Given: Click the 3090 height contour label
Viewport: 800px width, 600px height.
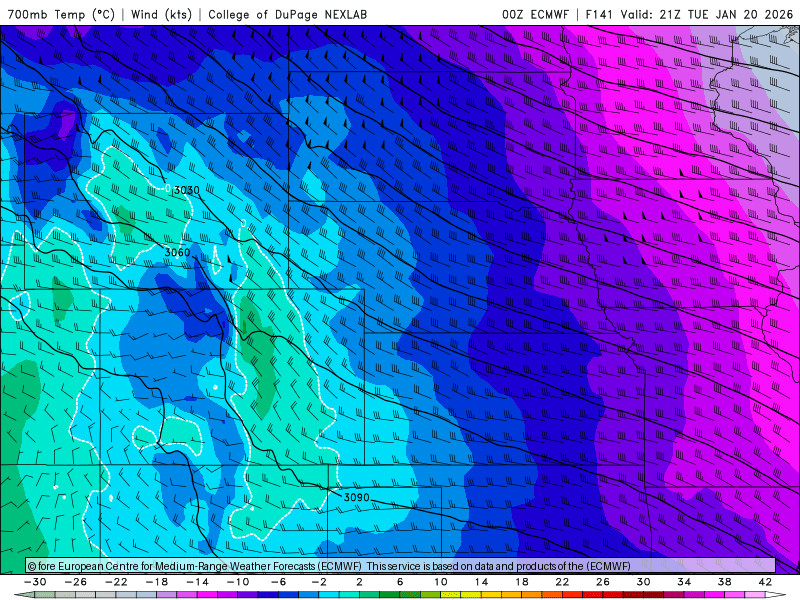Looking at the screenshot, I should point(356,497).
